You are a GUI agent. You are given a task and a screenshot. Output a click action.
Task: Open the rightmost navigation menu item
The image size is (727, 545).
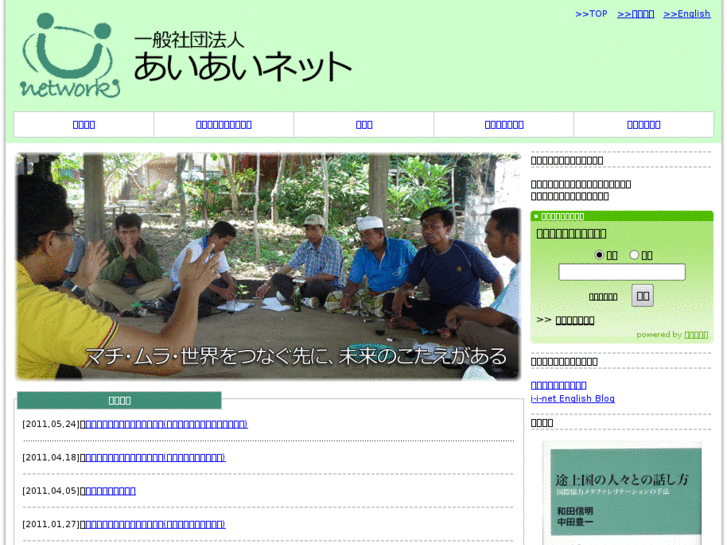coord(644,125)
